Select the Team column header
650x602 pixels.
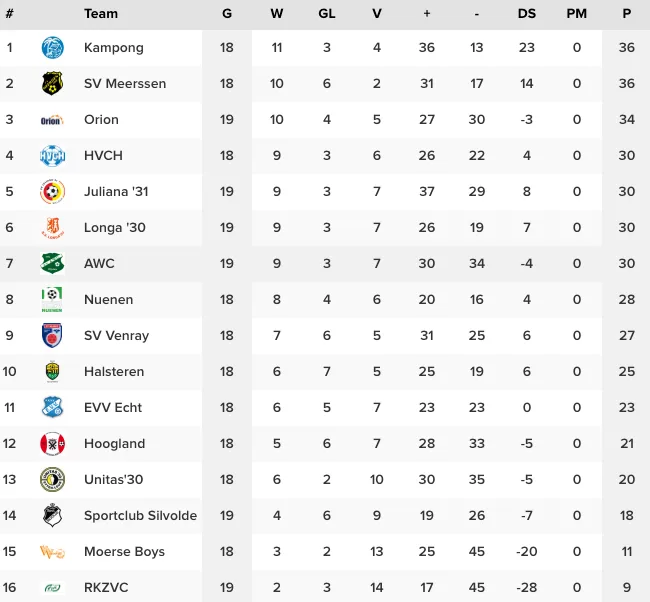click(101, 14)
